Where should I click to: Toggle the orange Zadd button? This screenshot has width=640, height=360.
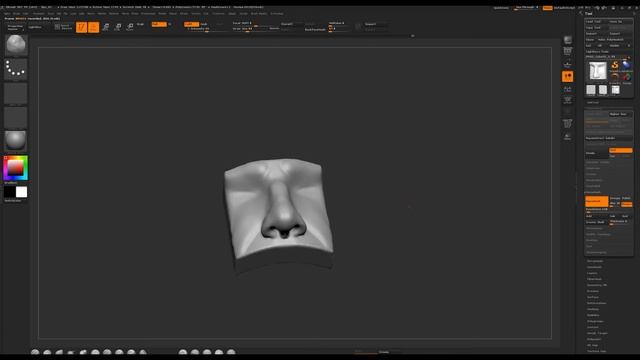point(191,24)
